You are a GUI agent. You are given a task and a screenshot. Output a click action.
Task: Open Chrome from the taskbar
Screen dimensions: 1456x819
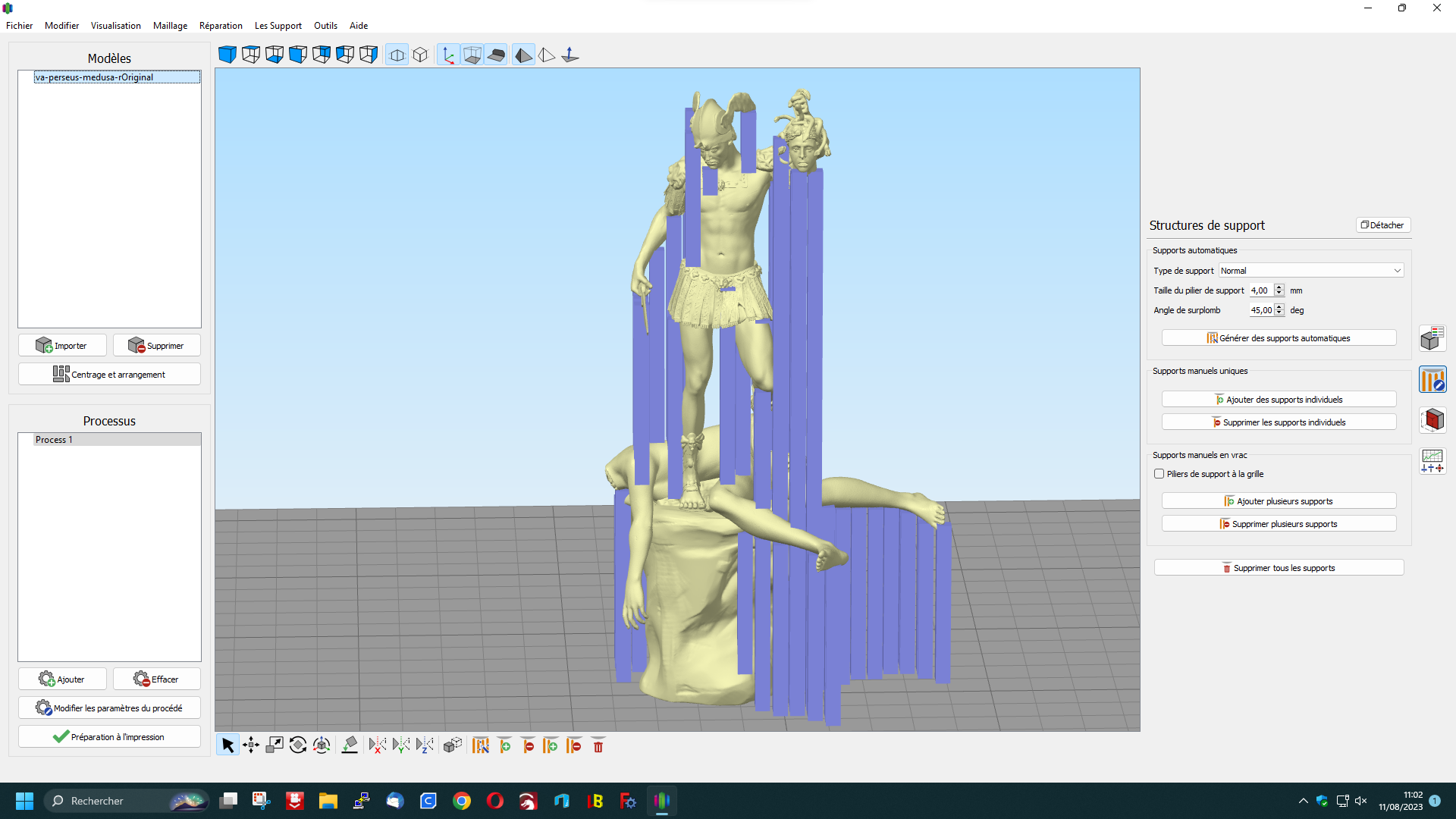pos(461,801)
